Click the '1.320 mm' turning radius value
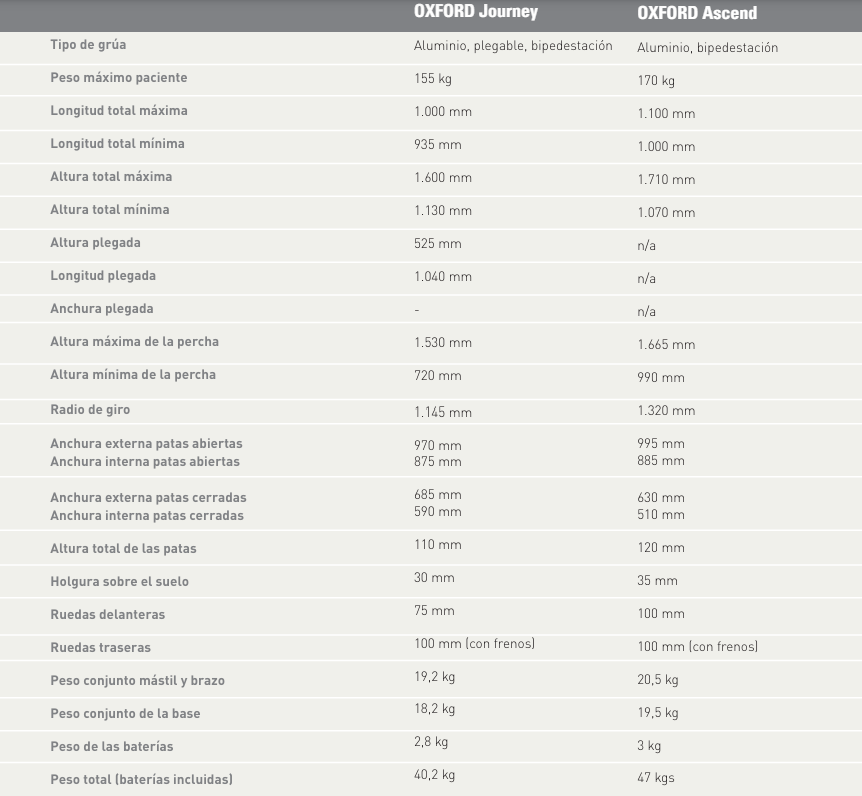This screenshot has height=796, width=862. click(x=666, y=410)
